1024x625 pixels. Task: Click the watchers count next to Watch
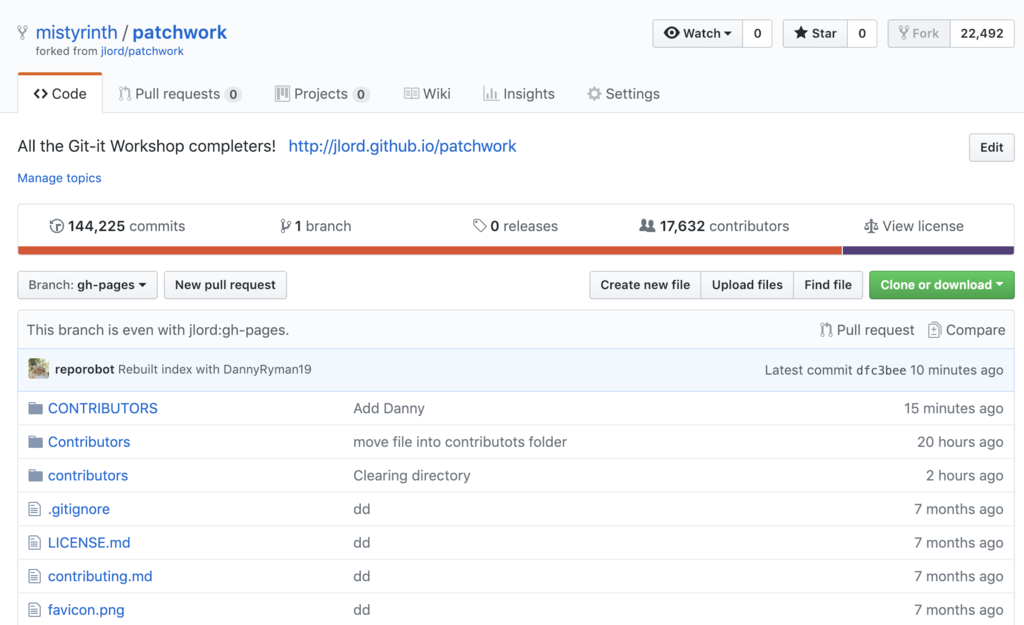coord(758,33)
